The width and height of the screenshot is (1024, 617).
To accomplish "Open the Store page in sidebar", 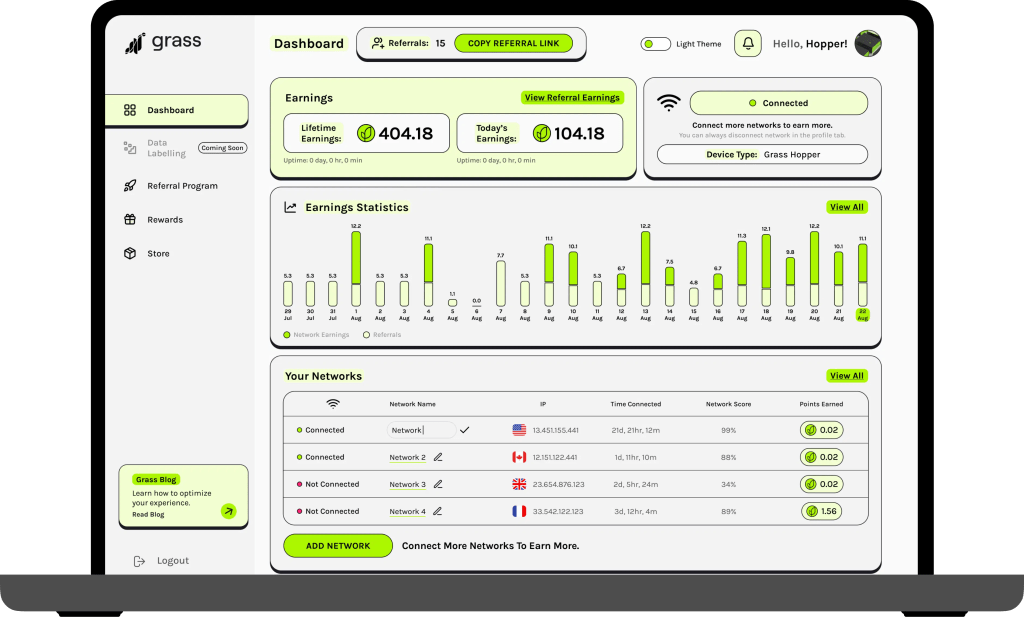I will point(158,254).
